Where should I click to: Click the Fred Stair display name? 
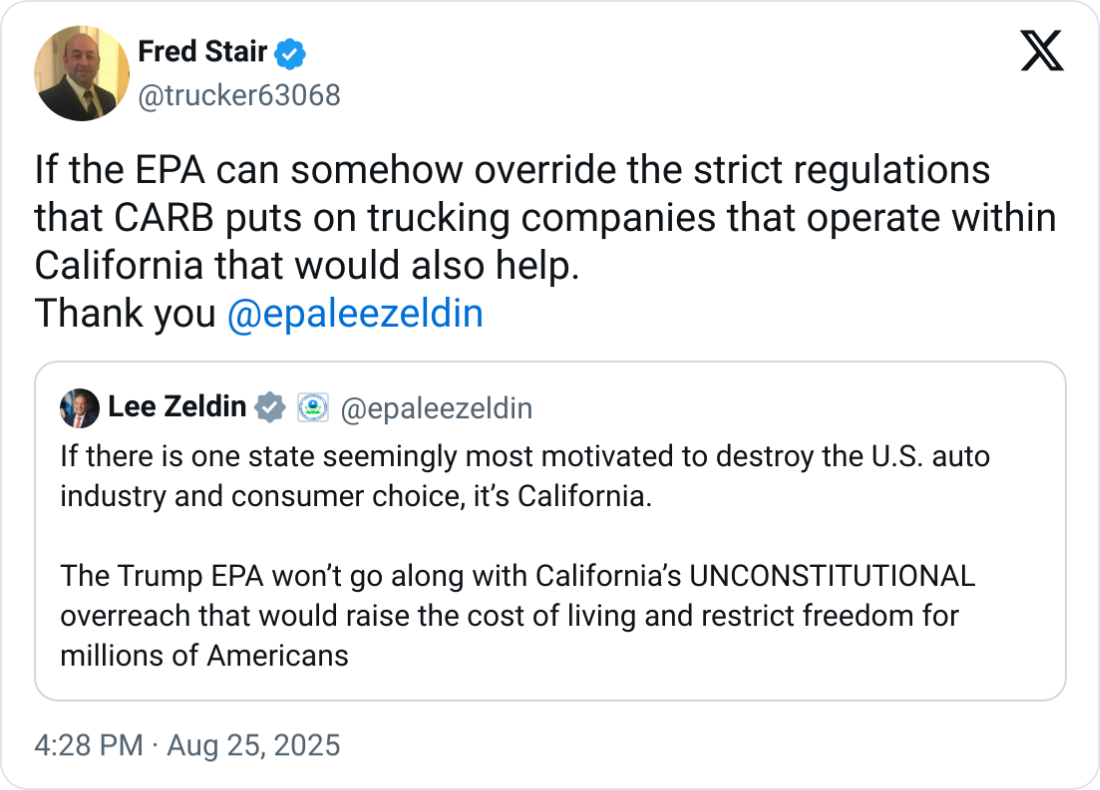click(x=202, y=52)
